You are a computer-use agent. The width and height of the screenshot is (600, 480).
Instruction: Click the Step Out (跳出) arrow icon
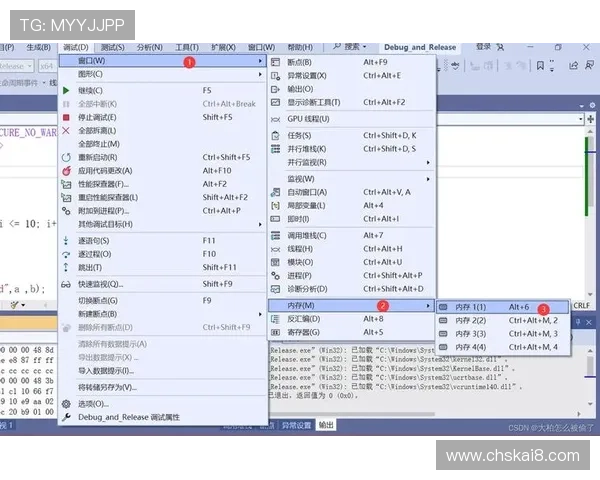tap(66, 268)
